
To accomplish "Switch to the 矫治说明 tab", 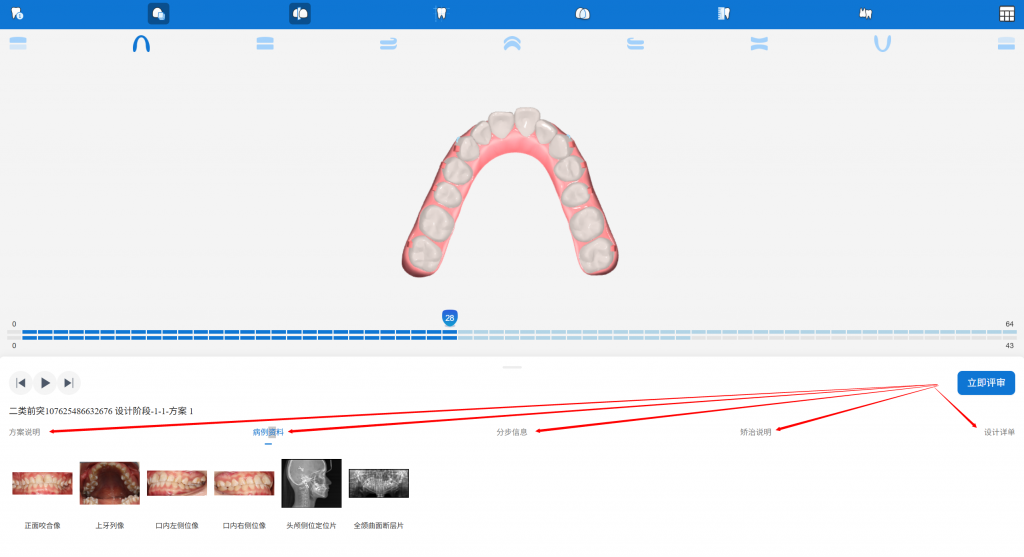I will point(755,432).
